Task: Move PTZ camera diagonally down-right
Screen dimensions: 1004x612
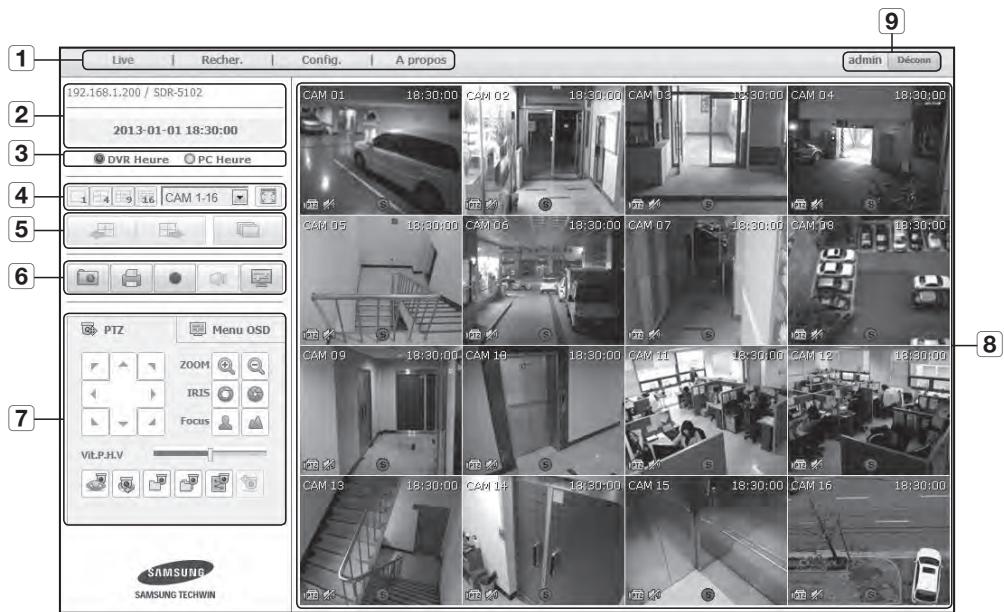Action: (151, 423)
